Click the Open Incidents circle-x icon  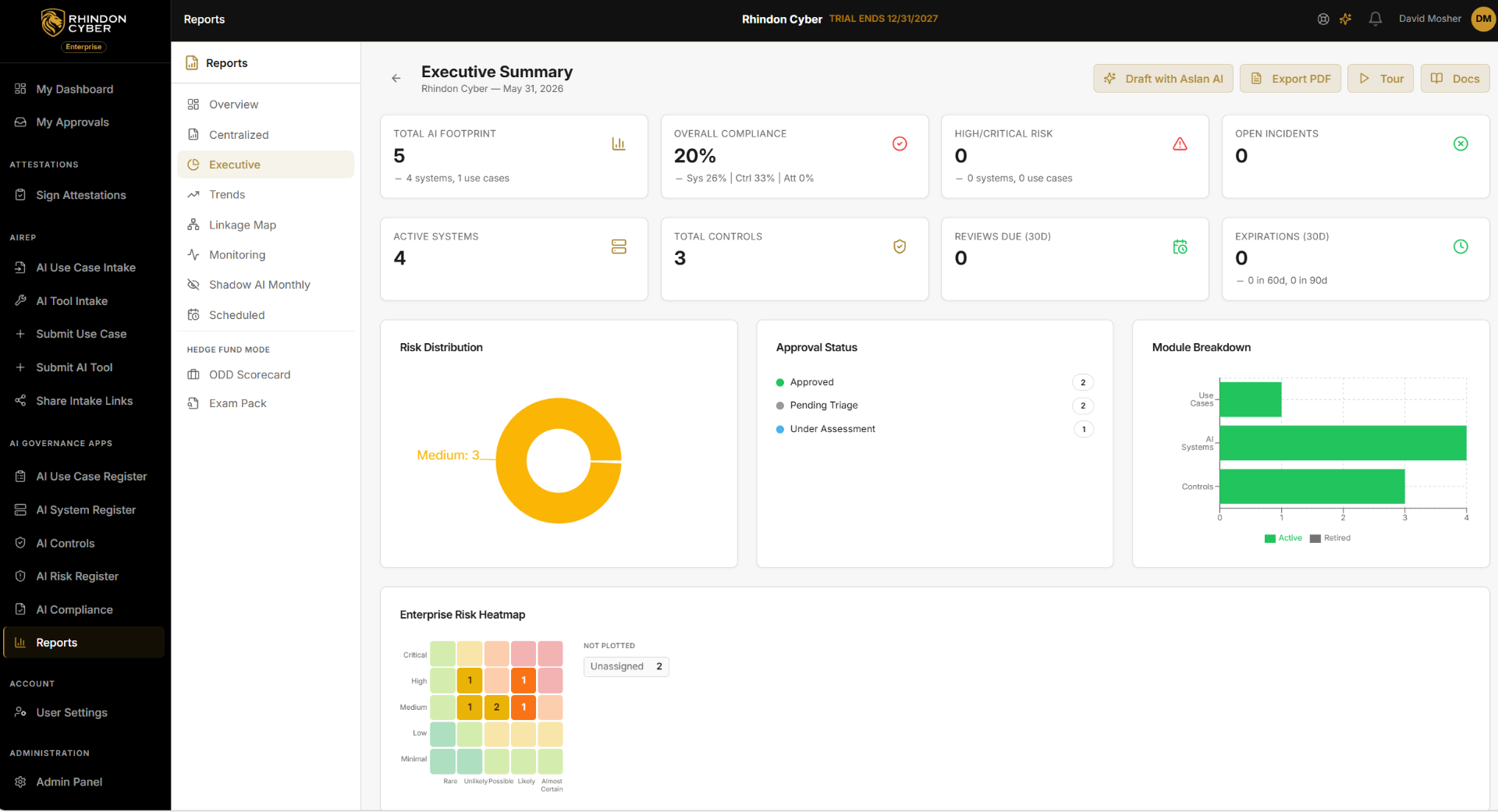1461,144
